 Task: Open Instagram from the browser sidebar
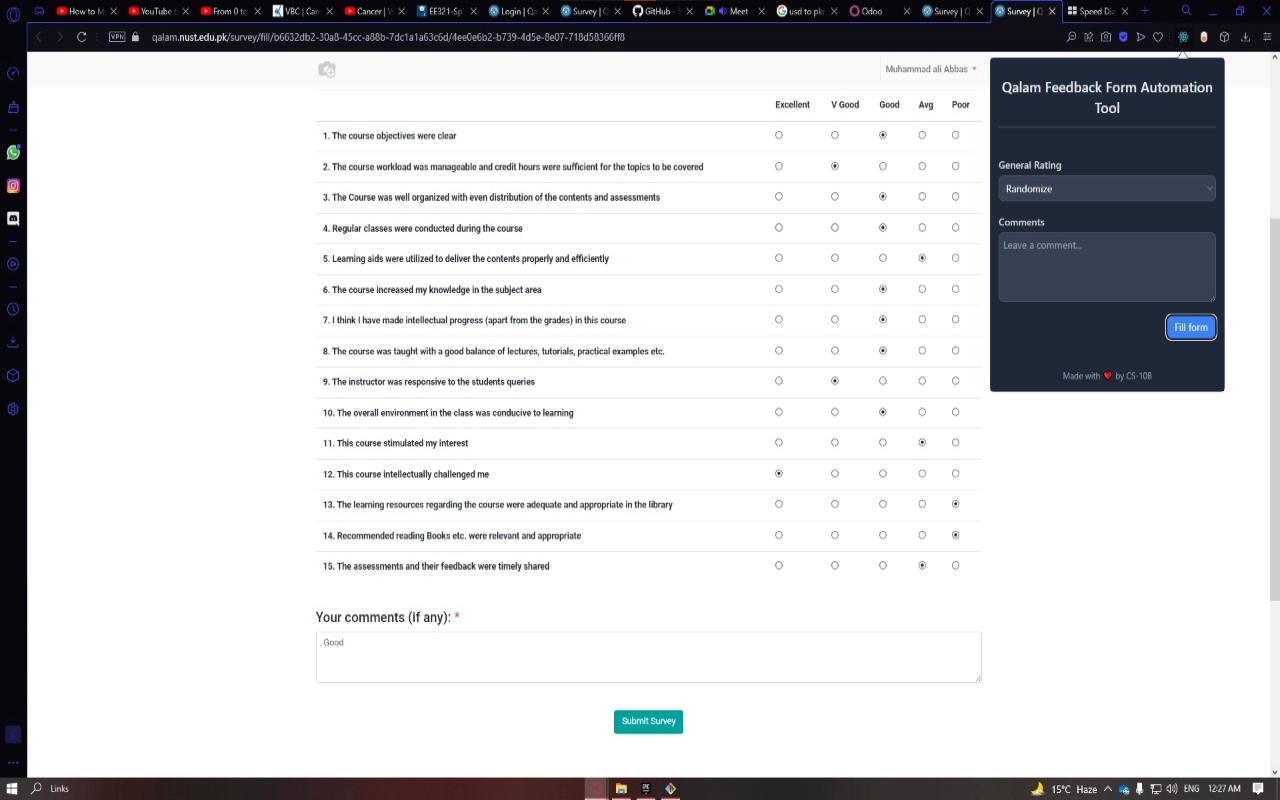pyautogui.click(x=13, y=186)
